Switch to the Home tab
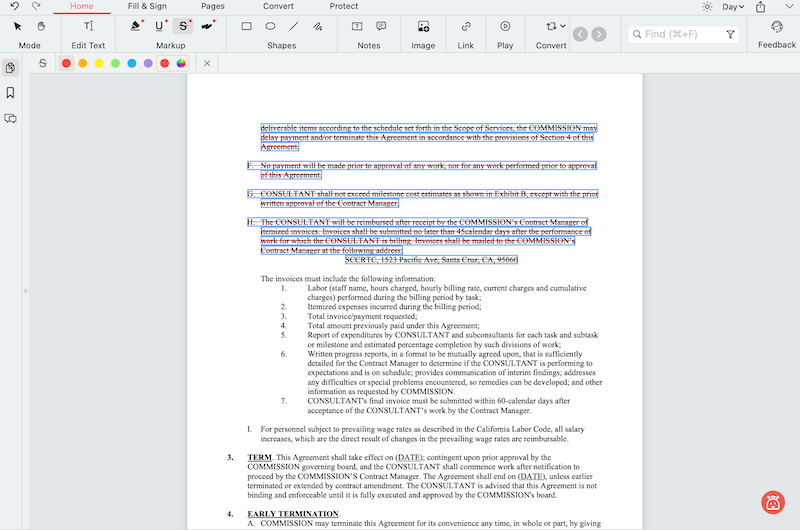The height and width of the screenshot is (530, 800). click(82, 6)
